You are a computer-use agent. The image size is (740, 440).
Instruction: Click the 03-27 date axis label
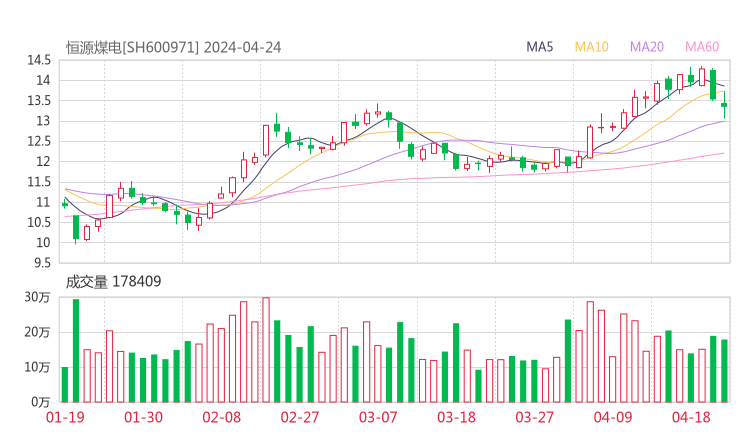coord(534,417)
